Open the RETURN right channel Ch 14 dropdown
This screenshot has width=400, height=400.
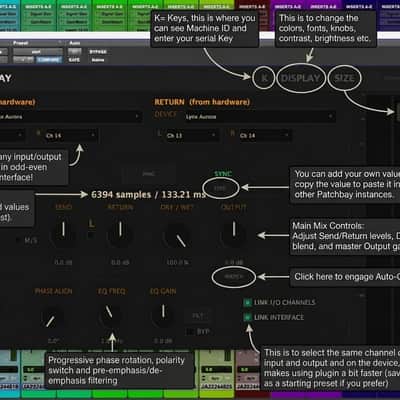pyautogui.click(x=265, y=136)
